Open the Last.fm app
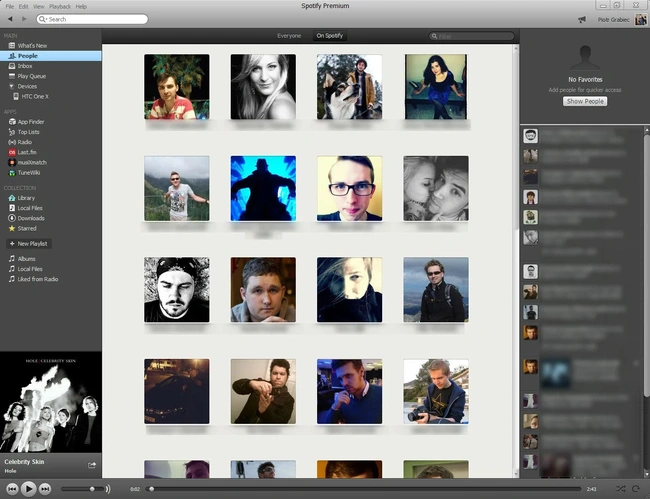 click(x=27, y=153)
